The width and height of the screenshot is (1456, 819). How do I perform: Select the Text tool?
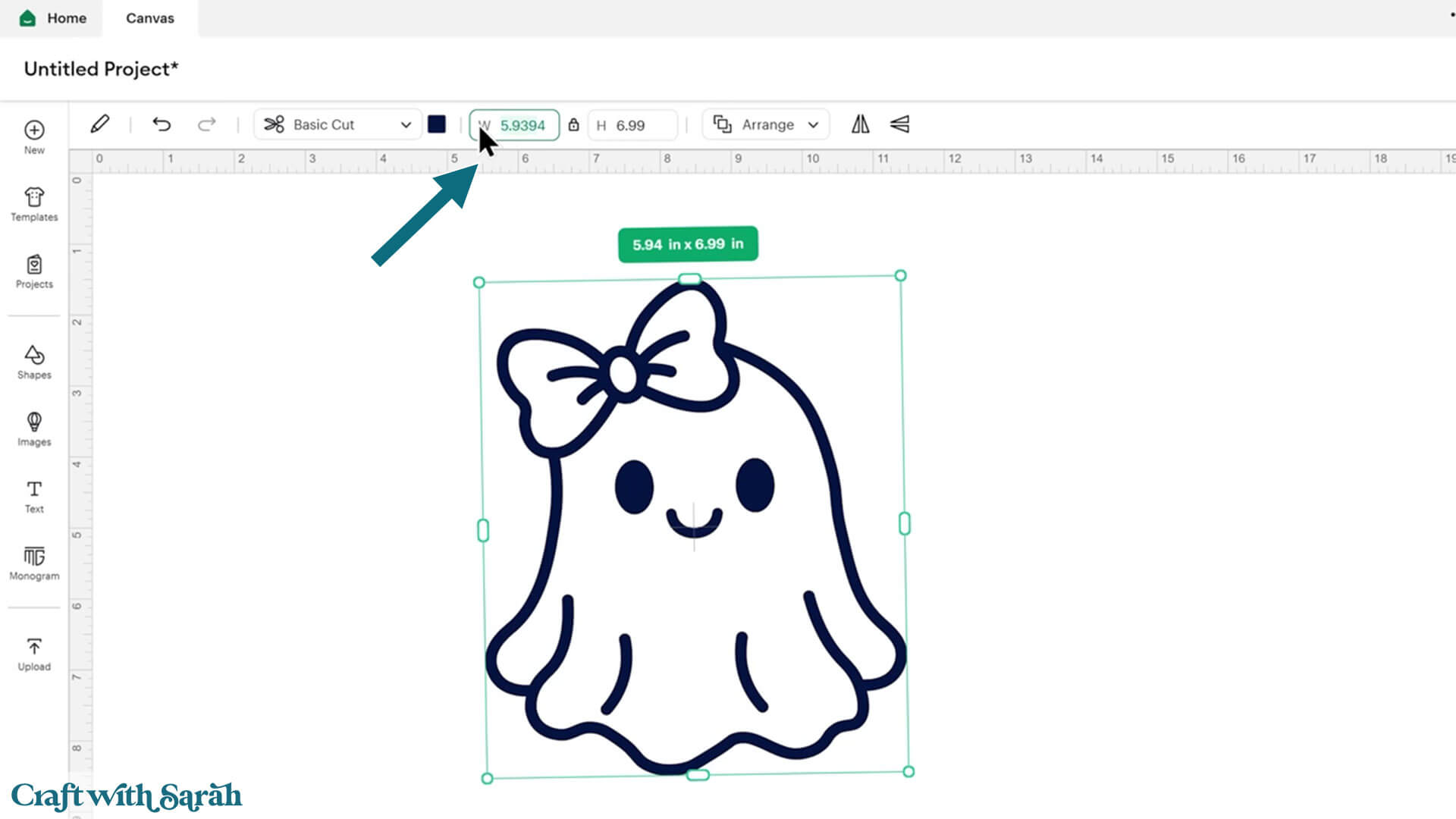tap(34, 496)
